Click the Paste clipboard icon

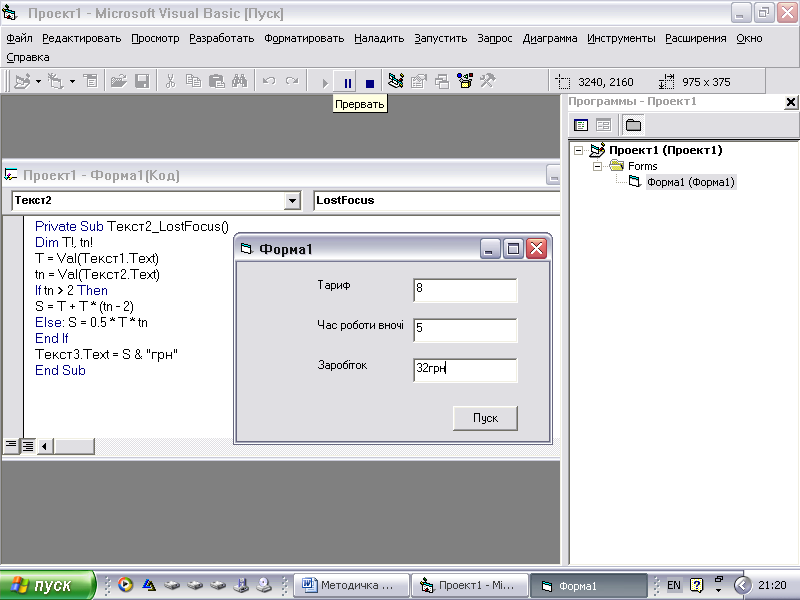[216, 81]
